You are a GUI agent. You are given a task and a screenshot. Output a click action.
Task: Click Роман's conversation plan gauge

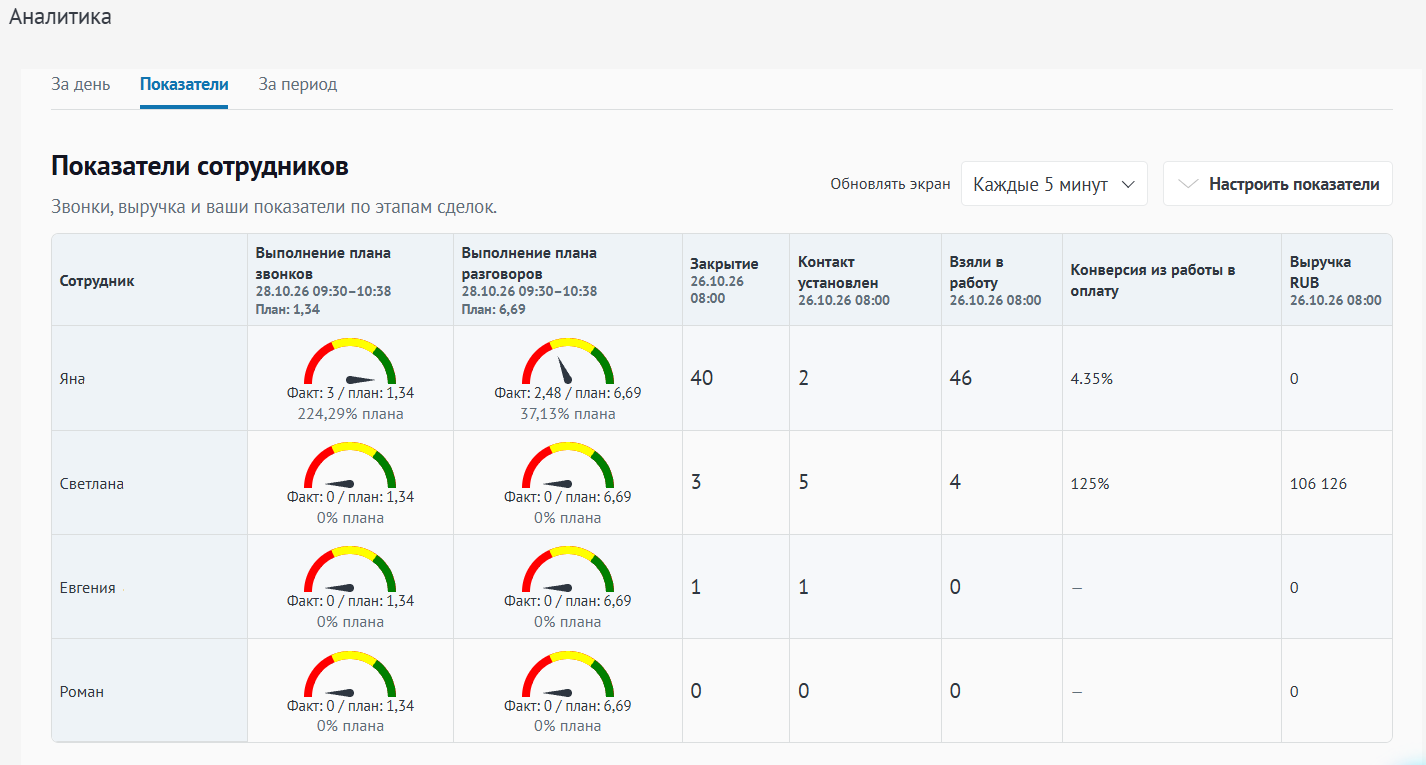coord(568,675)
